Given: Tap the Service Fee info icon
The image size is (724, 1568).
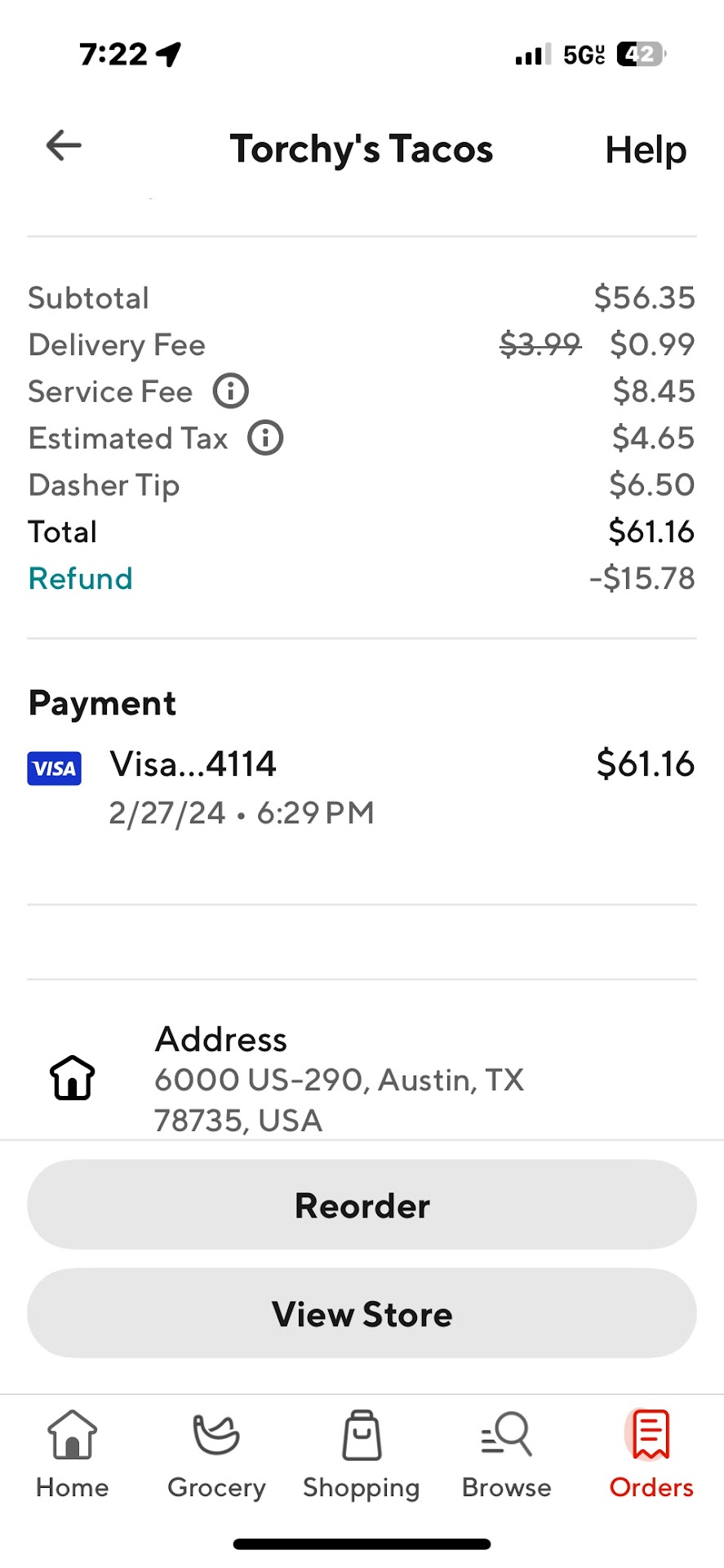Looking at the screenshot, I should click(231, 391).
